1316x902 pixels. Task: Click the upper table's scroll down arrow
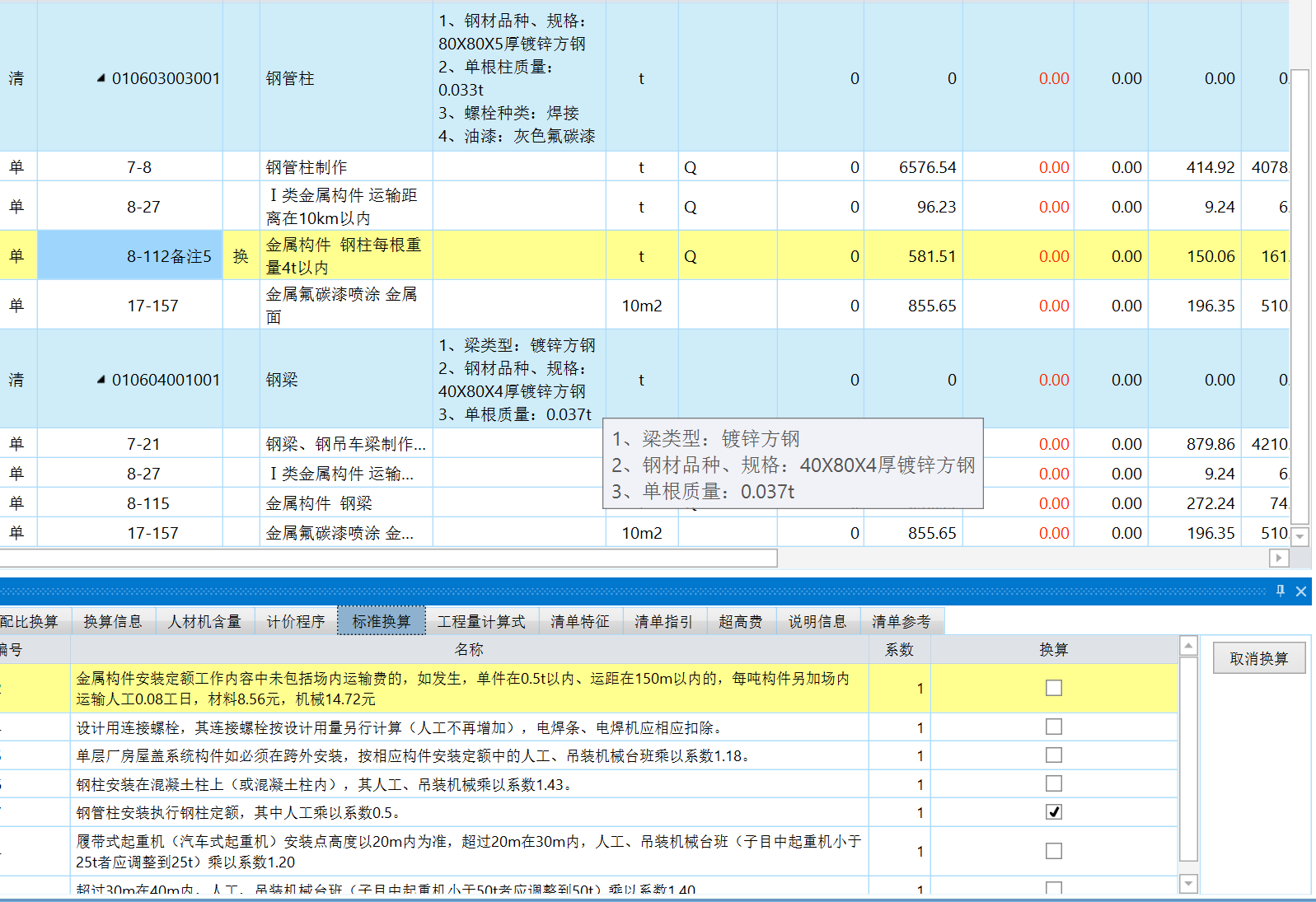click(1300, 536)
